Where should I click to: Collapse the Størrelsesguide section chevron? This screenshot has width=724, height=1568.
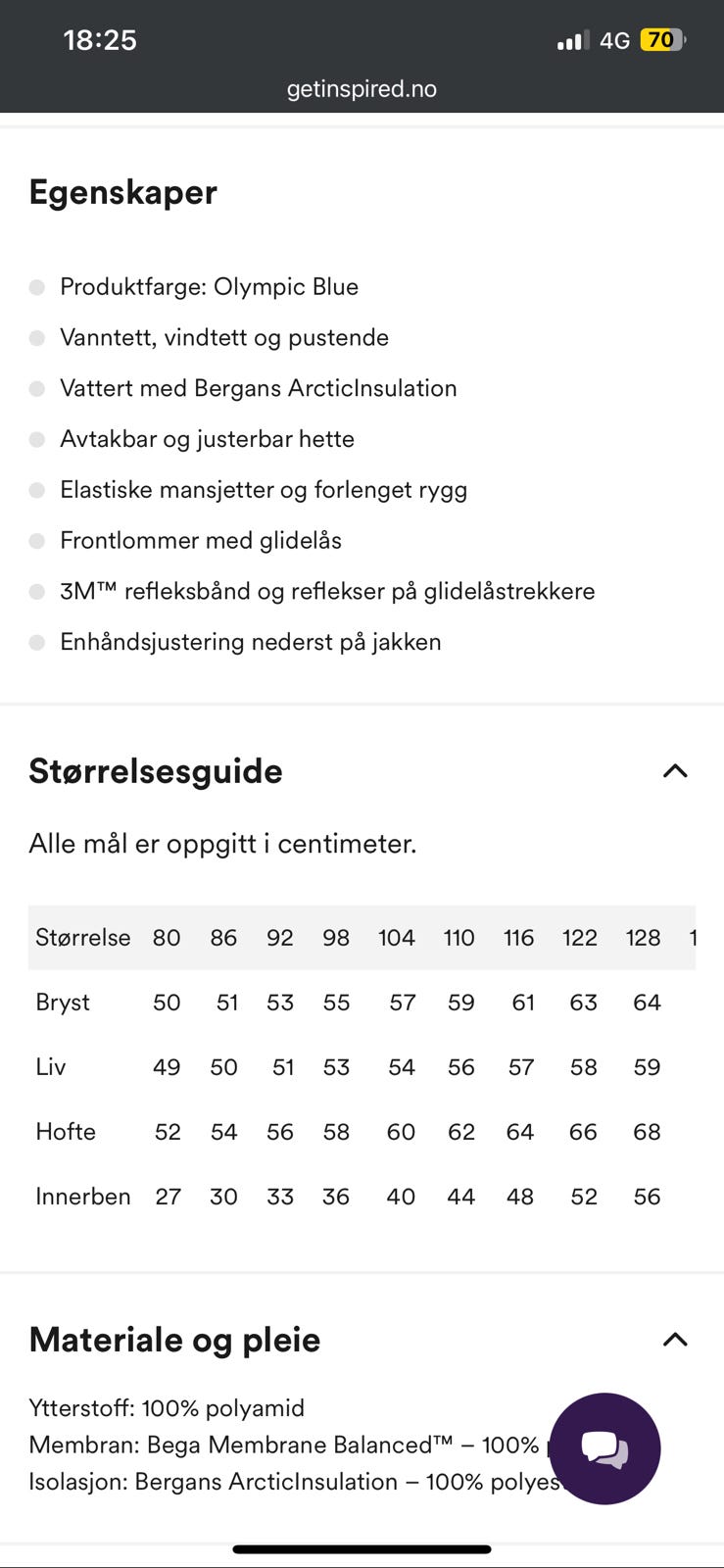click(x=675, y=771)
